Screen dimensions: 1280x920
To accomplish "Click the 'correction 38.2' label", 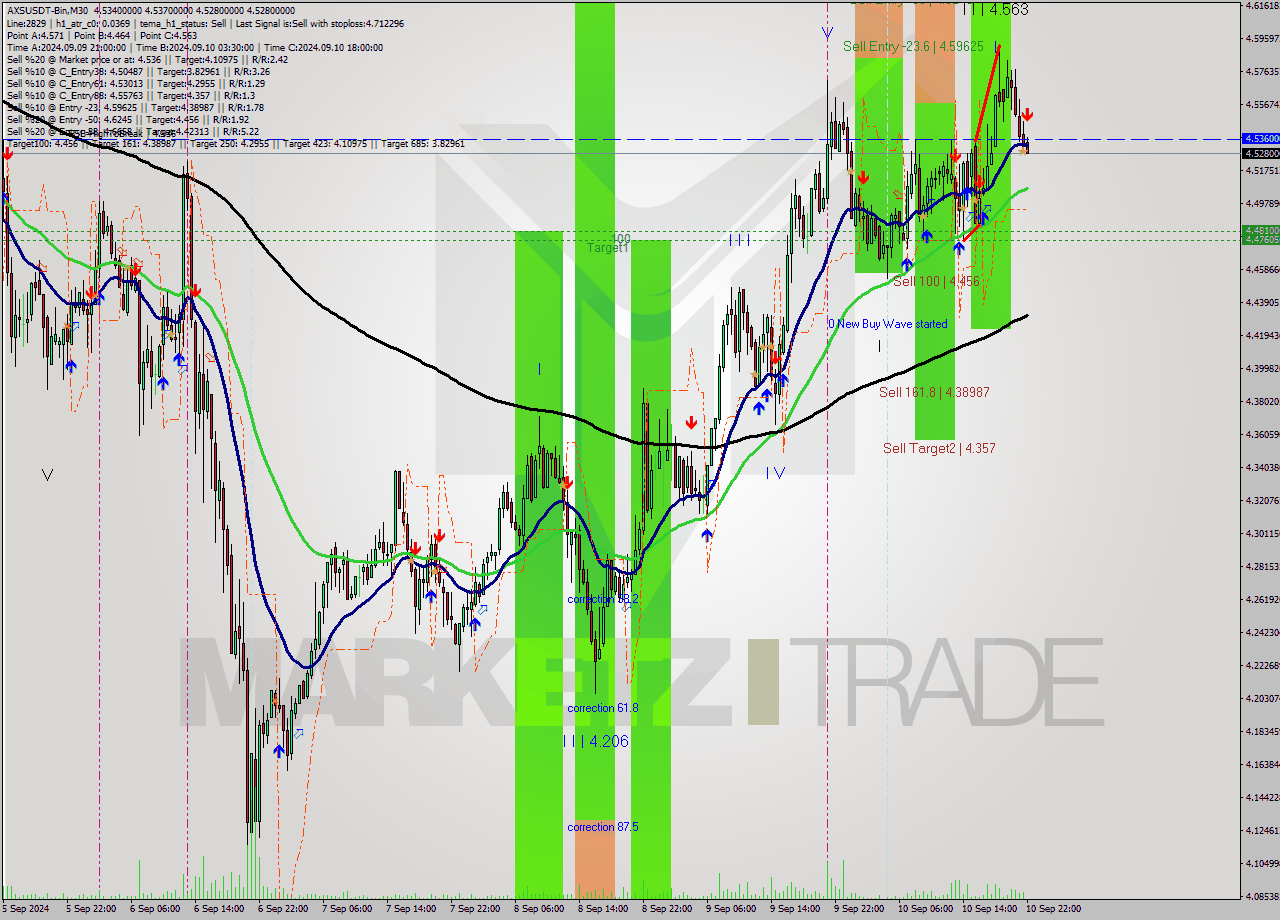I will [603, 599].
